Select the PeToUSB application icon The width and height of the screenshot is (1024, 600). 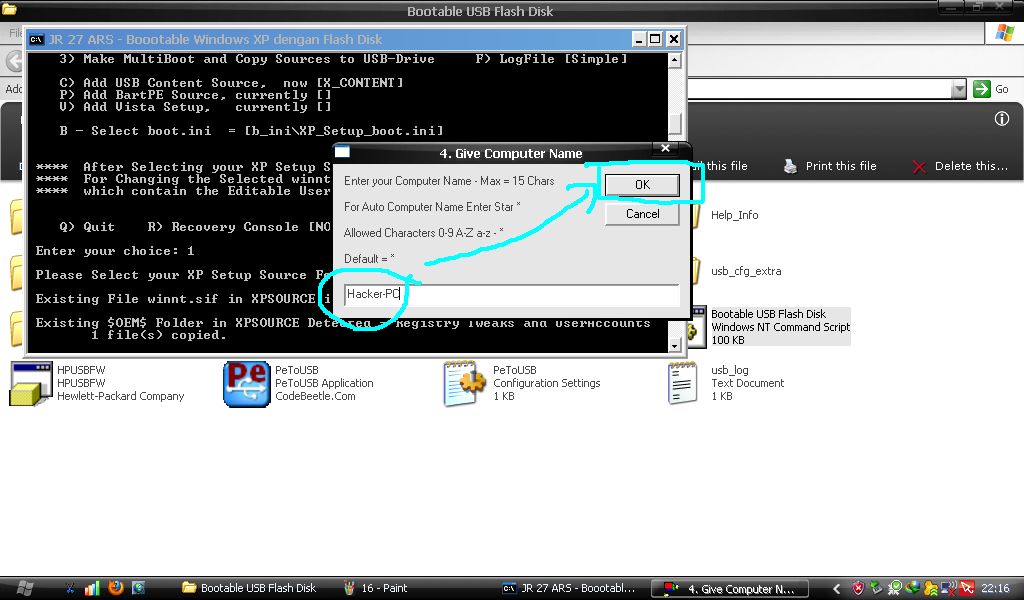246,384
